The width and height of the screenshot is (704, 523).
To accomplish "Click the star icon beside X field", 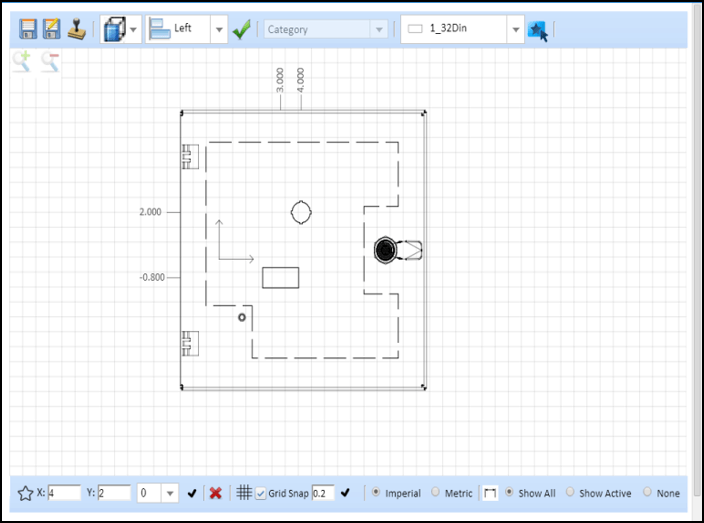I will point(26,493).
